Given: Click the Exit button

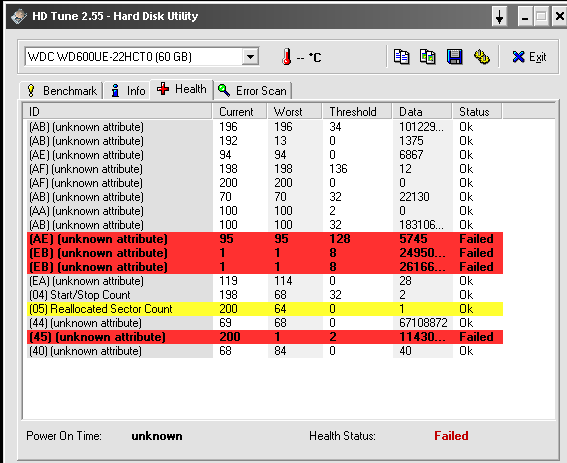Looking at the screenshot, I should pos(529,57).
